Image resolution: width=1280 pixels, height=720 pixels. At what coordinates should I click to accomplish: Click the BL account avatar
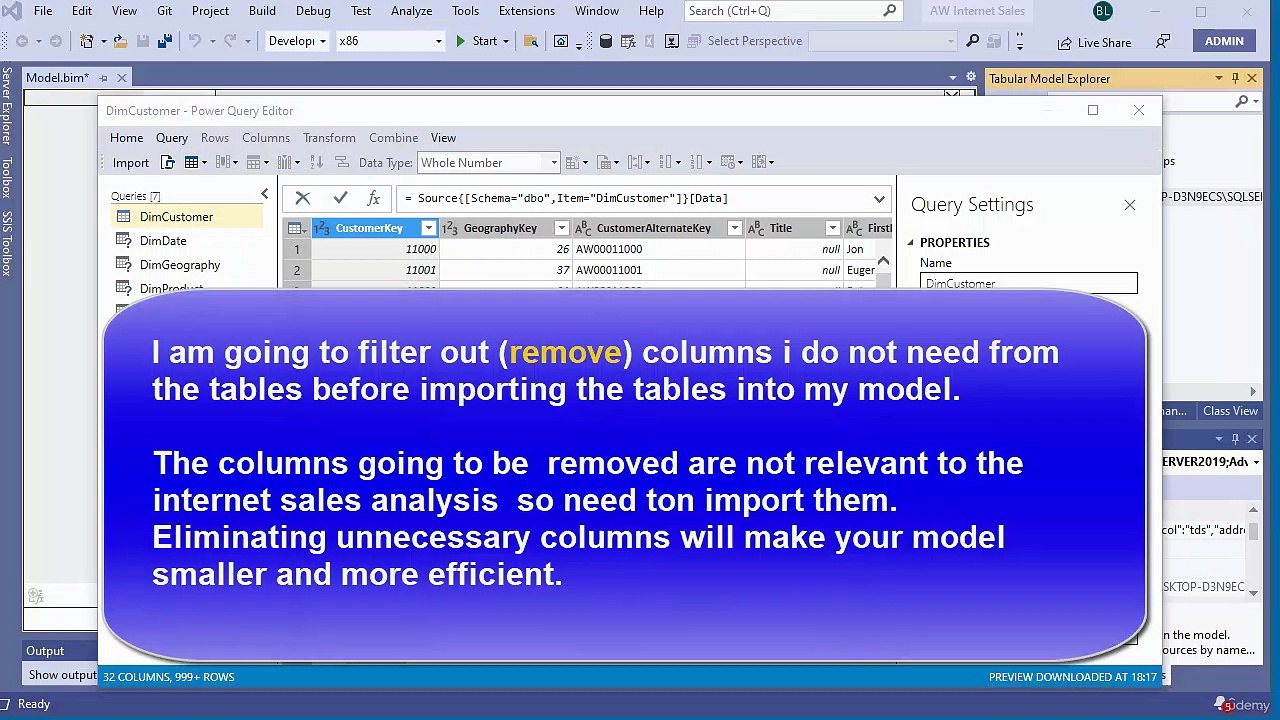[1103, 11]
